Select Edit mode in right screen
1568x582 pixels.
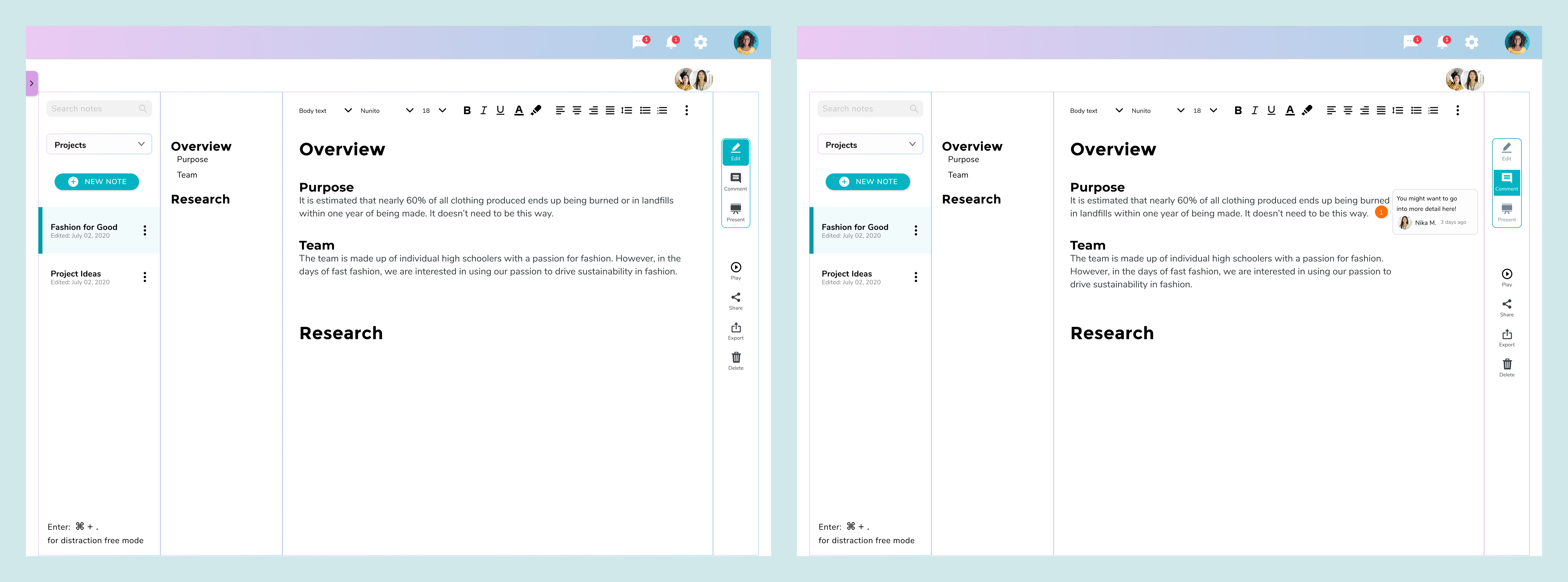[1506, 152]
